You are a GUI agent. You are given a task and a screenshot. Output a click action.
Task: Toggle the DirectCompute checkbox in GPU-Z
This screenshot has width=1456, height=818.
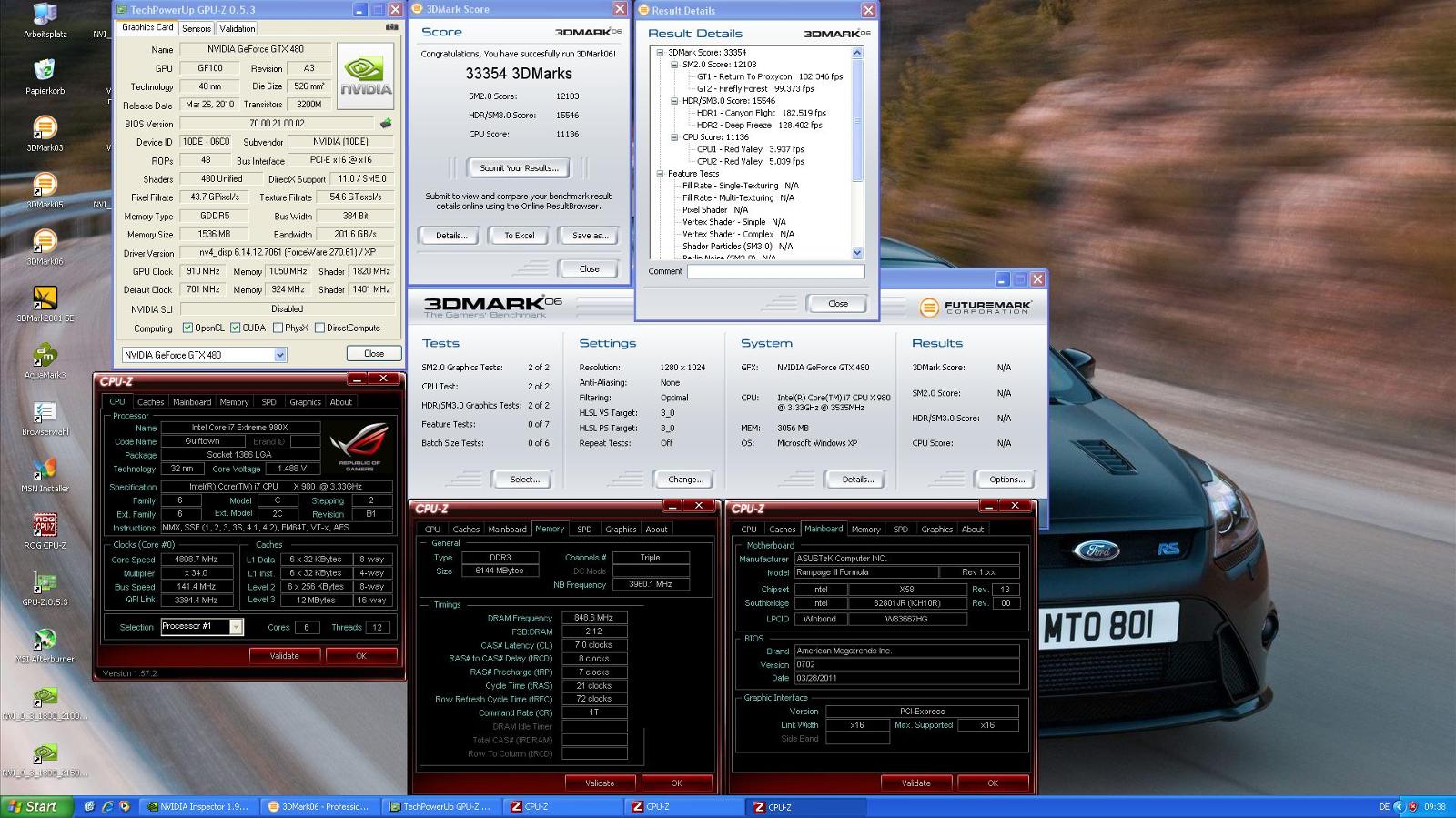[319, 328]
